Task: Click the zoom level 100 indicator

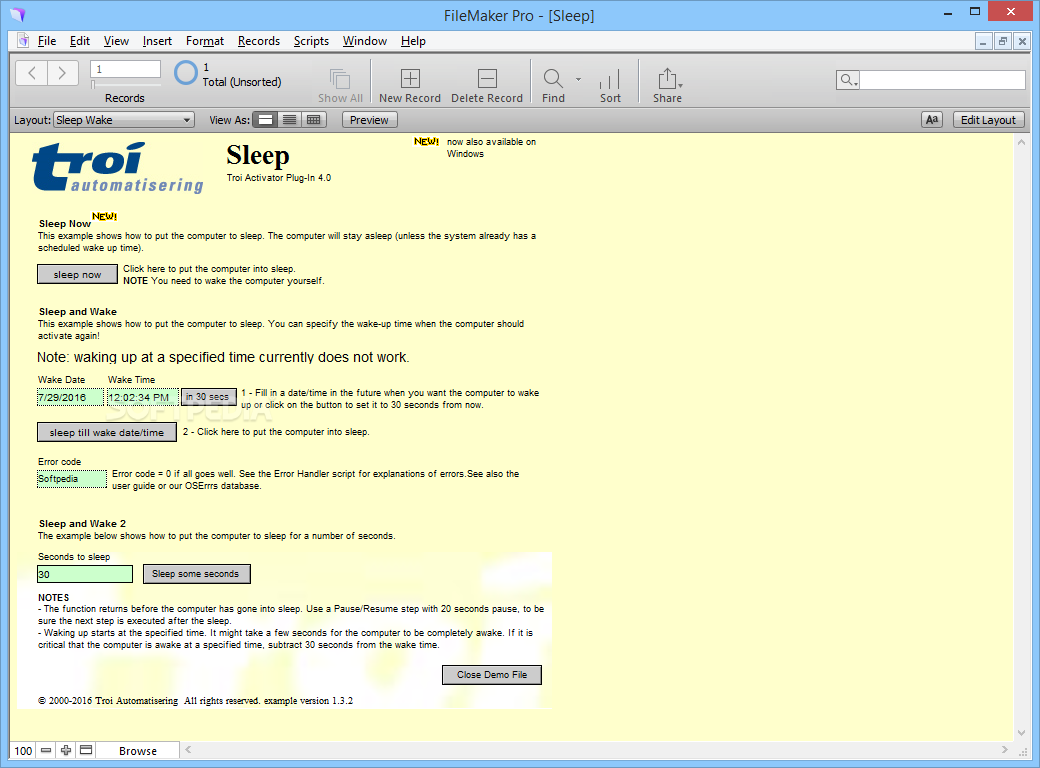Action: point(23,751)
